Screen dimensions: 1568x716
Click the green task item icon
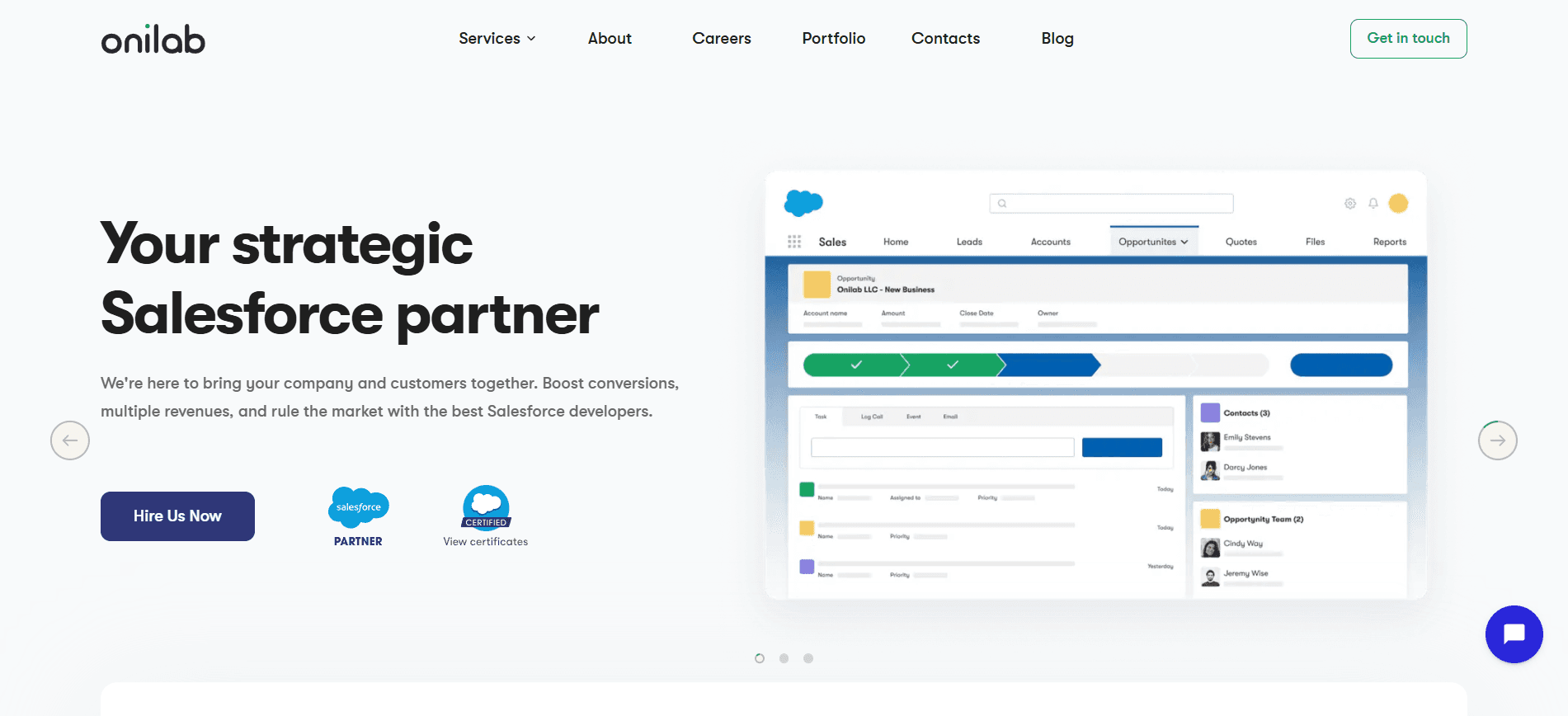pos(808,489)
